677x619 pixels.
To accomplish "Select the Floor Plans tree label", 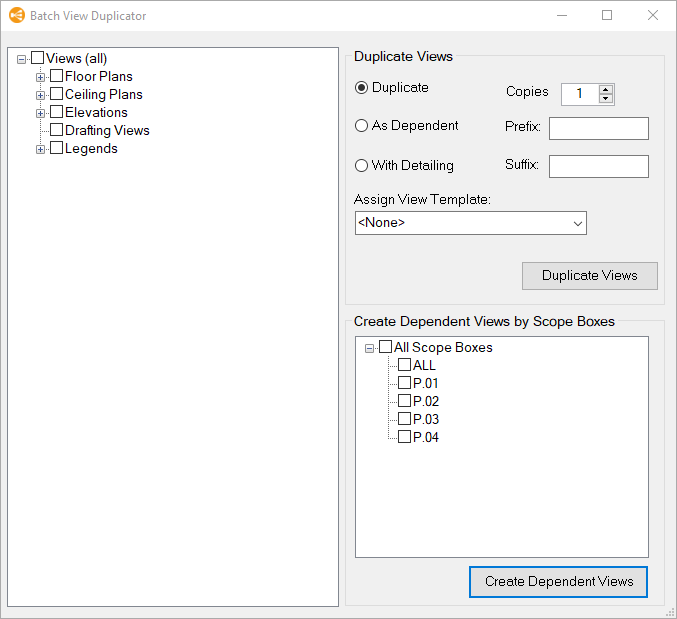I will pos(99,76).
